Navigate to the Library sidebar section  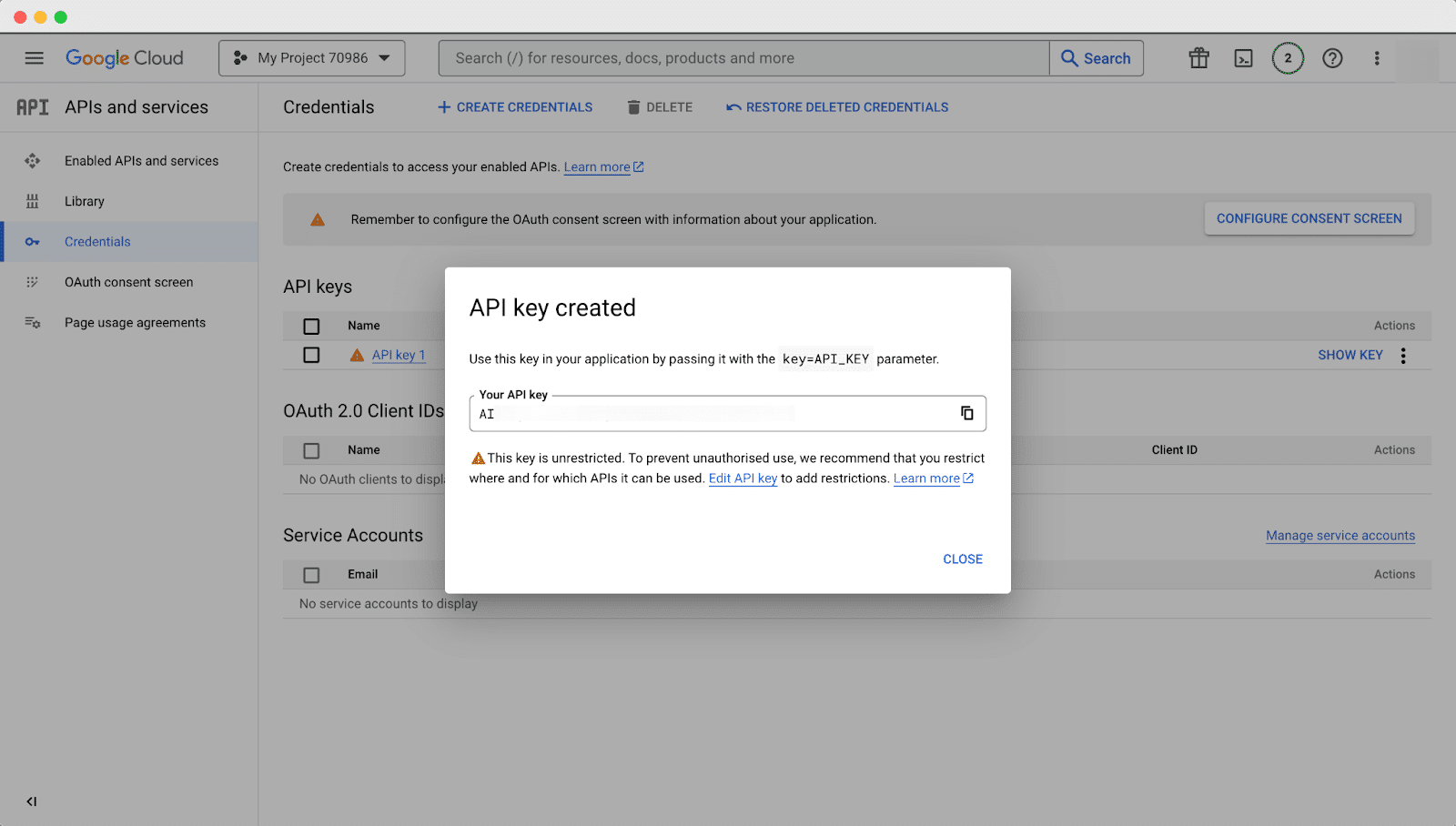click(x=85, y=201)
